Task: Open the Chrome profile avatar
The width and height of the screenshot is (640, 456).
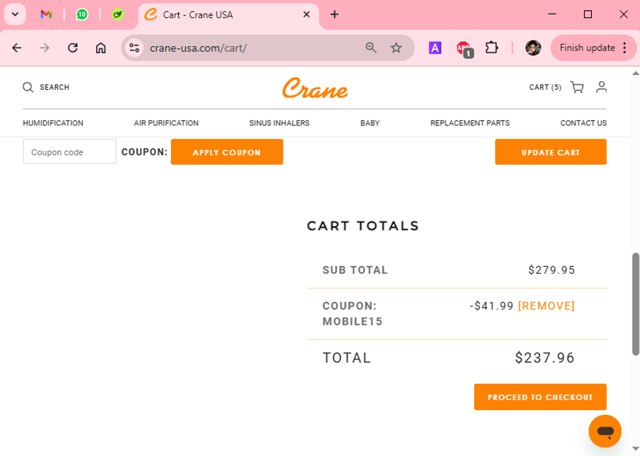Action: point(533,48)
